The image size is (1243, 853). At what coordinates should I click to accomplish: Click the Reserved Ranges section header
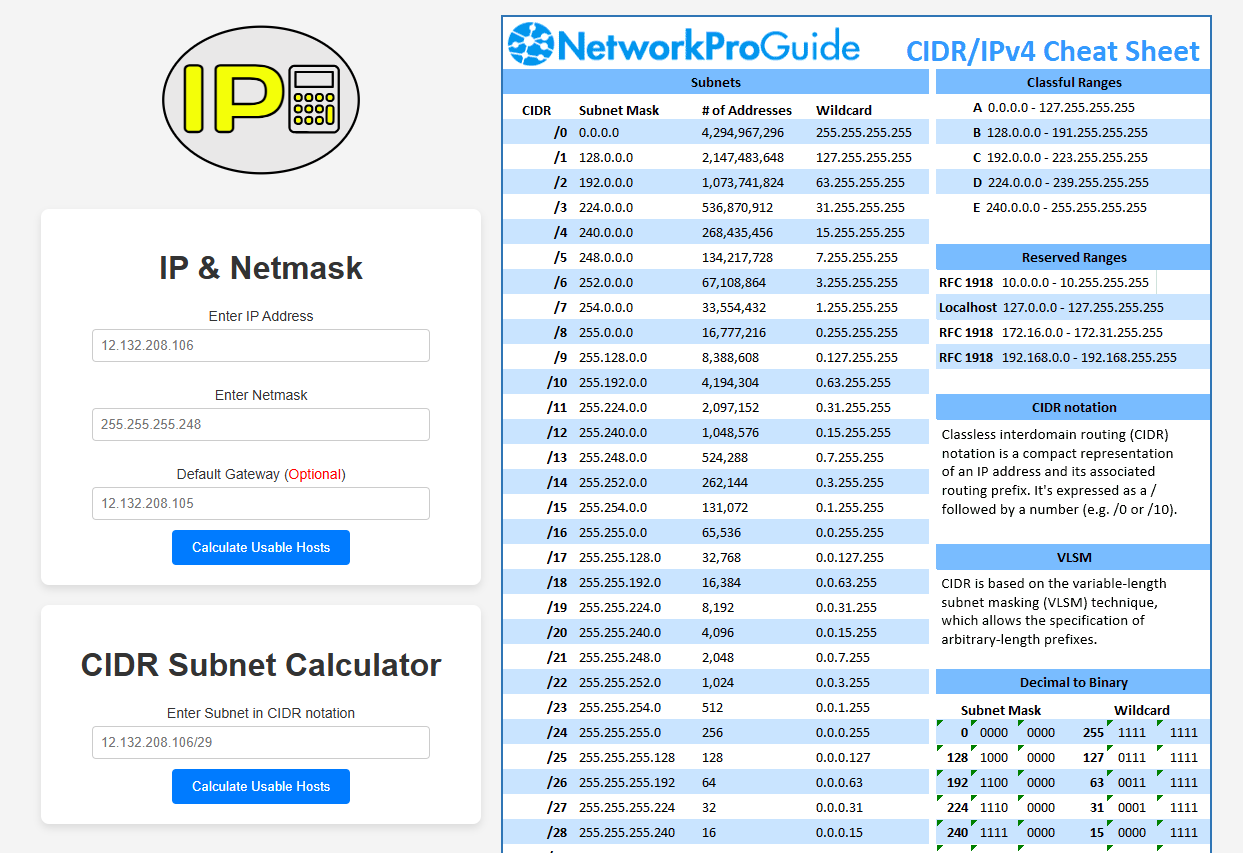point(1074,257)
